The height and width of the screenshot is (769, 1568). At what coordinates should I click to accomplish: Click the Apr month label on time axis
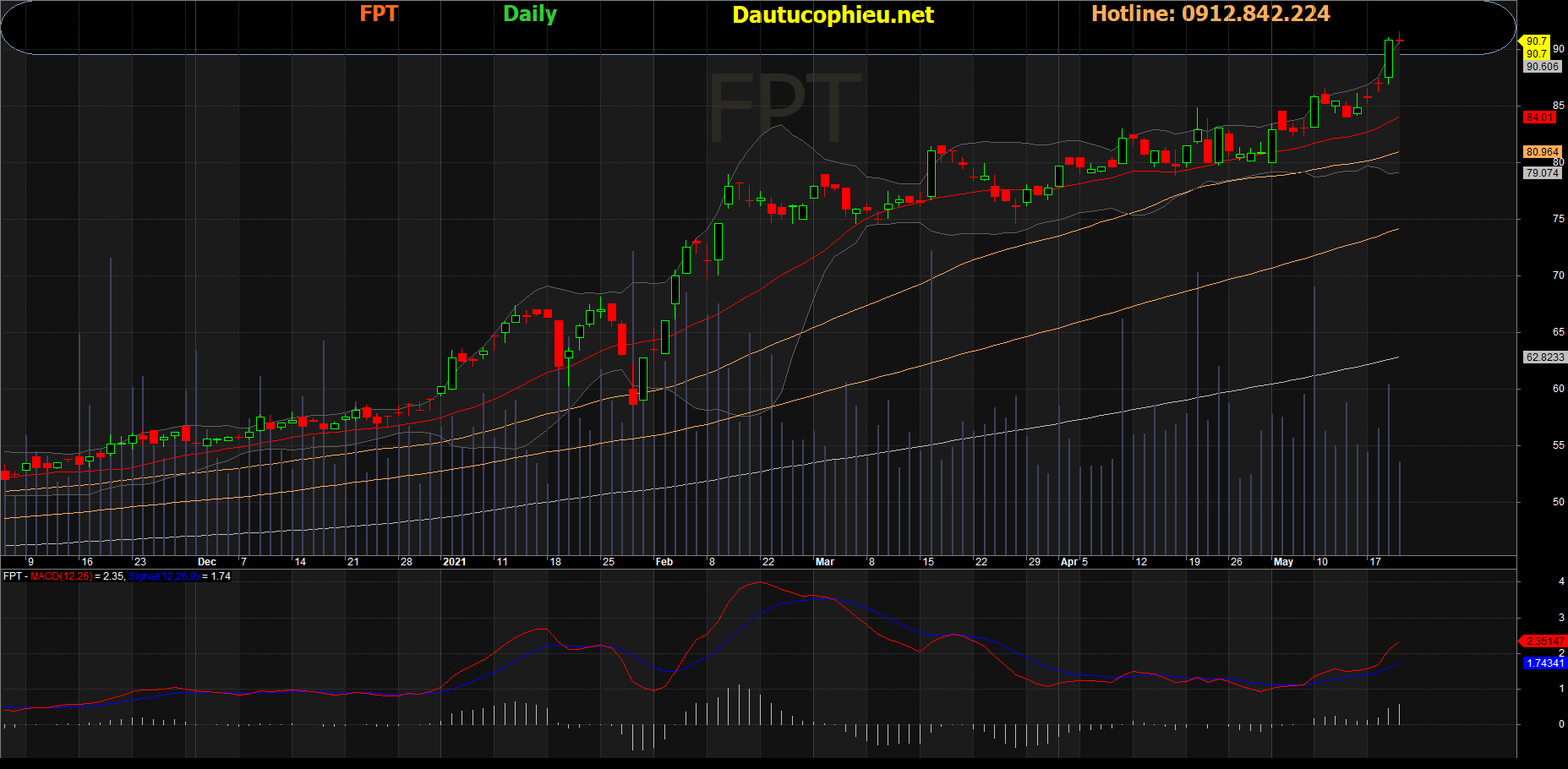pyautogui.click(x=1069, y=562)
